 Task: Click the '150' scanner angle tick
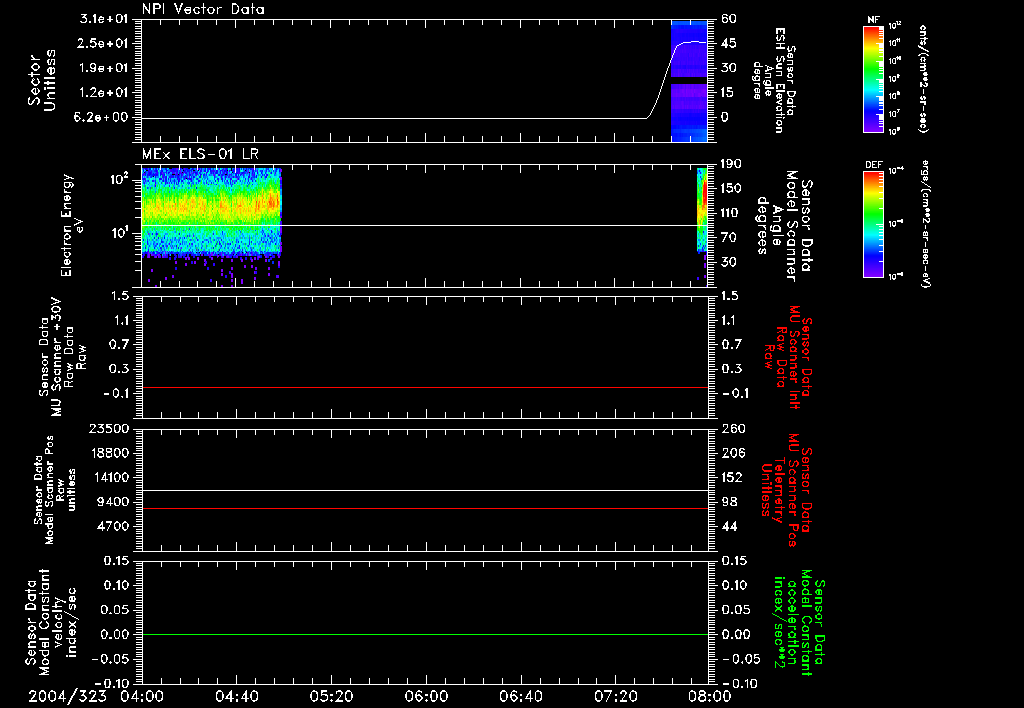point(731,188)
